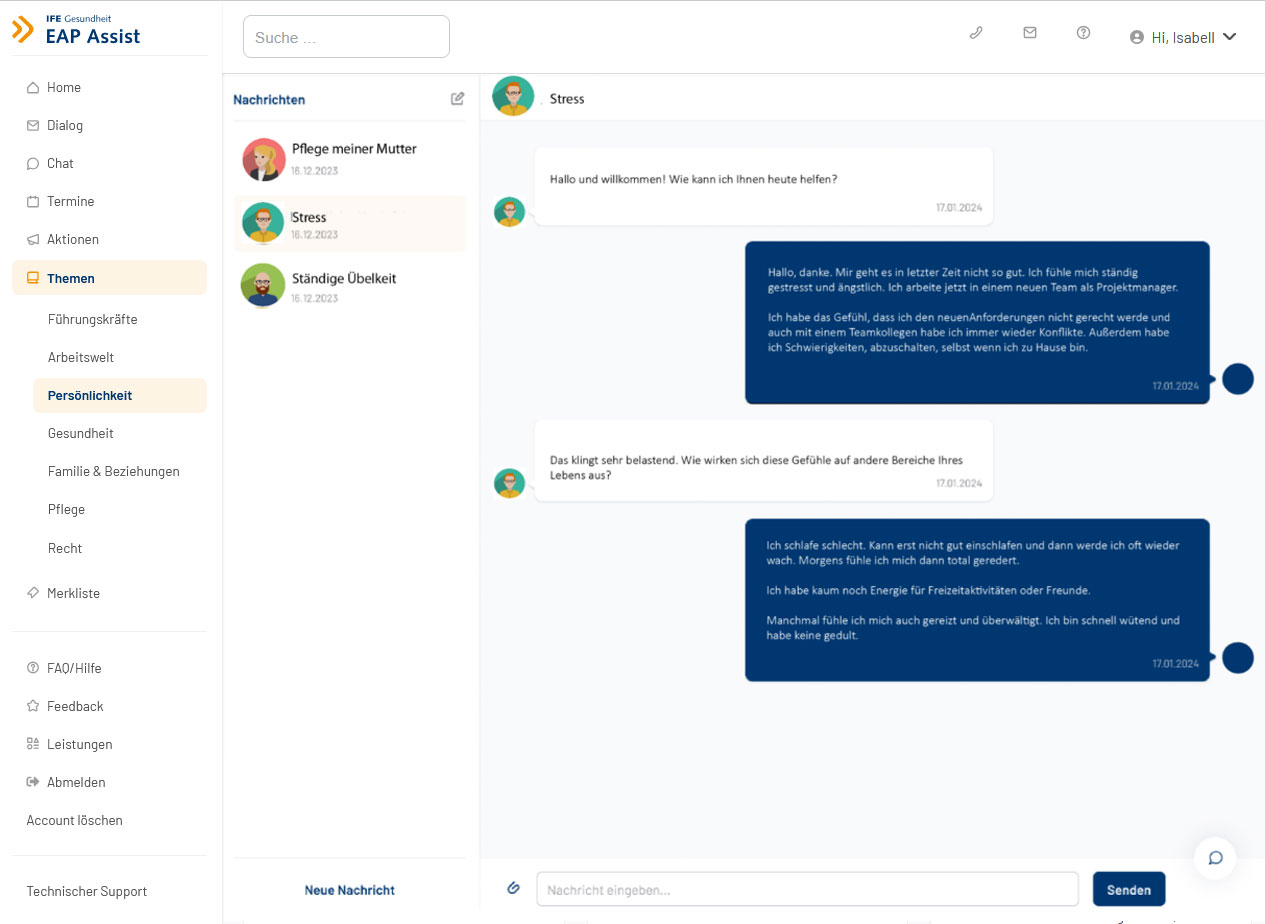Open the envelope mail icon in top bar
Viewport: 1265px width, 924px height.
tap(1030, 32)
